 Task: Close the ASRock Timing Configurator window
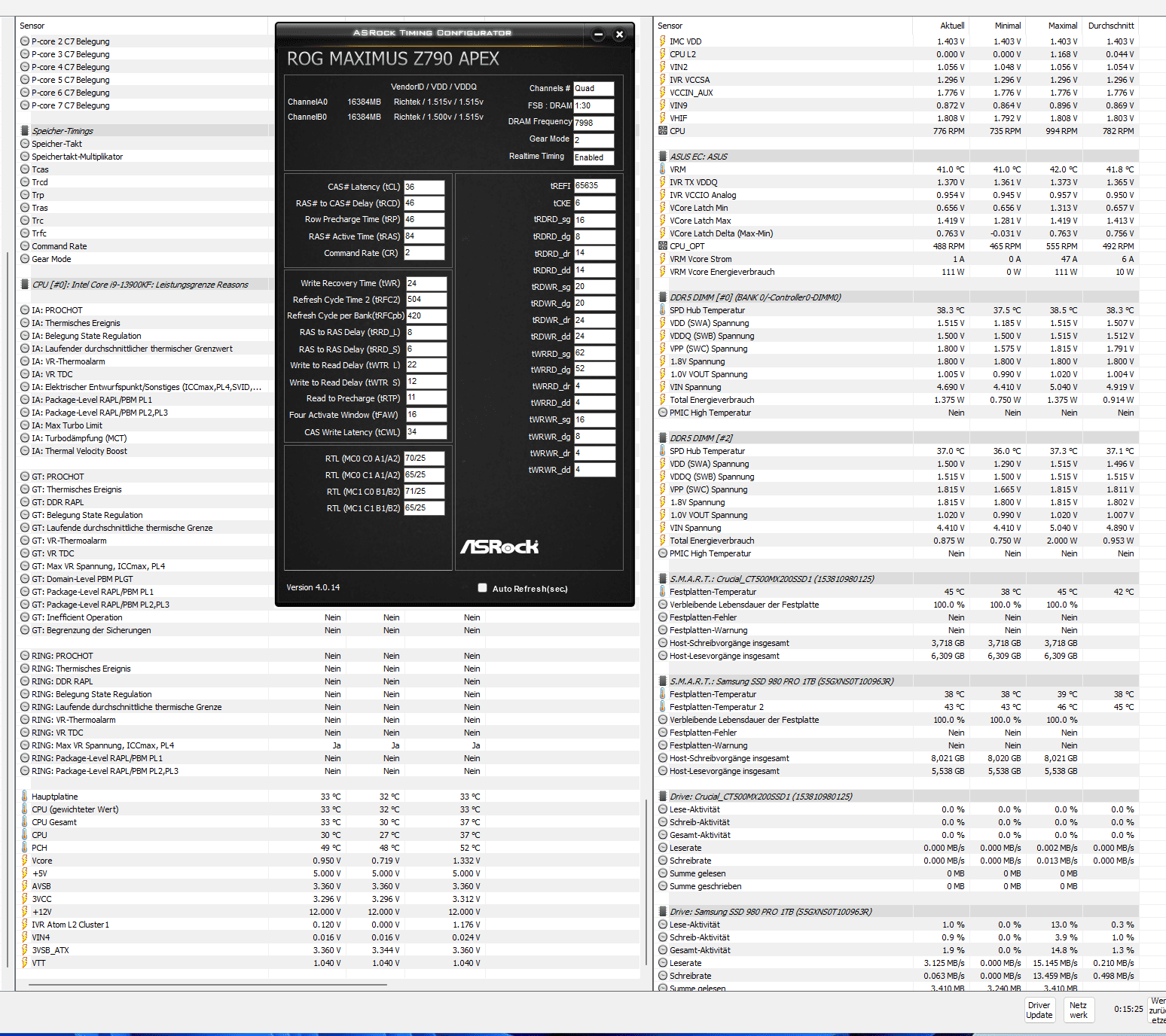pyautogui.click(x=619, y=34)
